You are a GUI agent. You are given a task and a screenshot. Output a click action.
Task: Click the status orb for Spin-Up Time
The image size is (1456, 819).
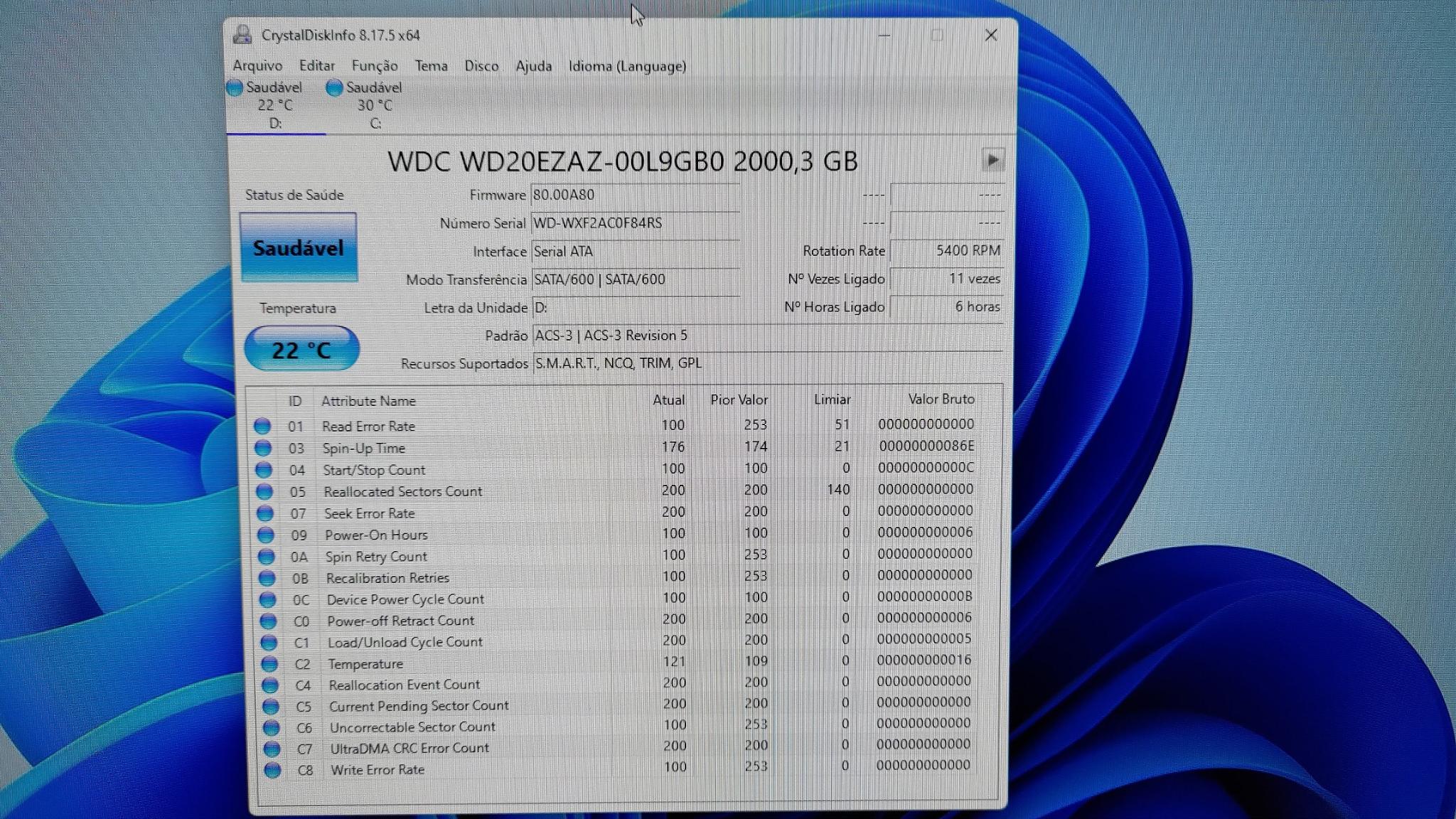tap(263, 448)
